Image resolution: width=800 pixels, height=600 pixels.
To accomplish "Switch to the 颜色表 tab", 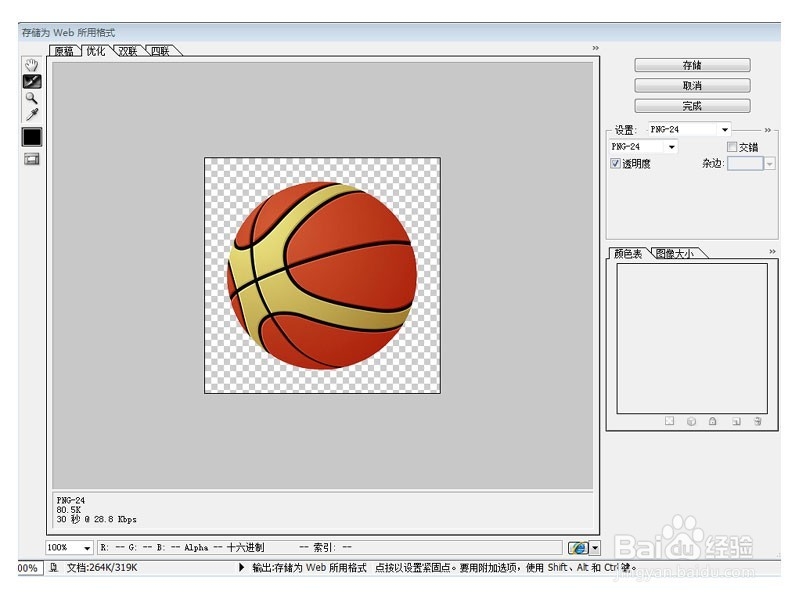I will [x=628, y=254].
